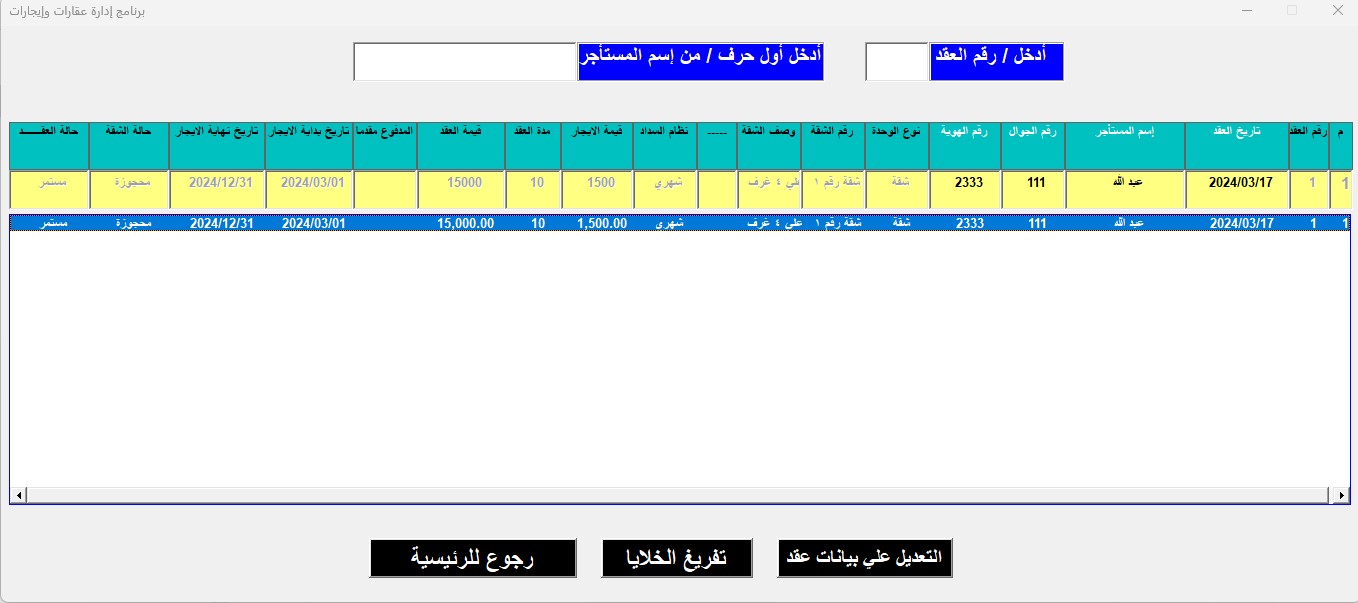Click yellow apartment description field غرف
The image size is (1358, 603).
tap(769, 189)
